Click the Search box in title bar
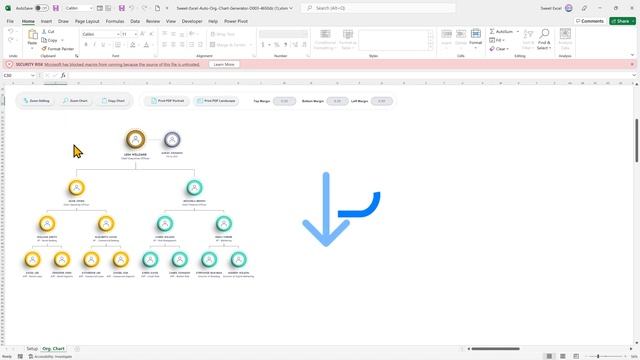Image resolution: width=640 pixels, height=360 pixels. tap(378, 8)
